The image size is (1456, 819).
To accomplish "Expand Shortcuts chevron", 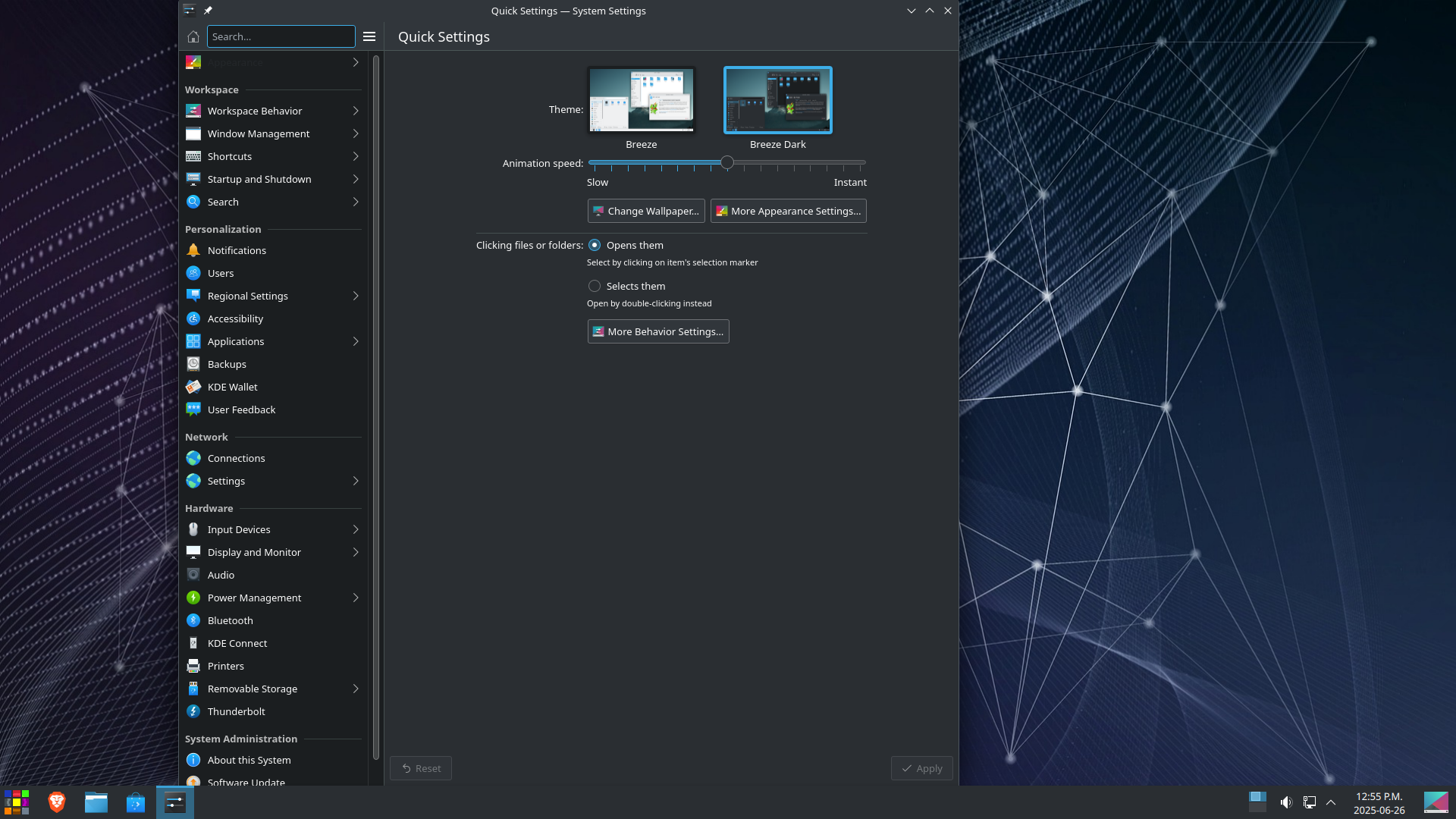I will click(356, 156).
